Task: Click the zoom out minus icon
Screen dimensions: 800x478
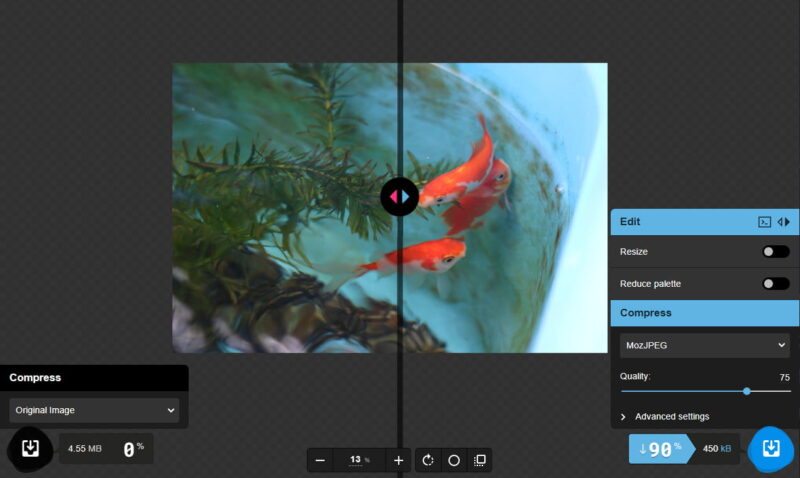Action: (x=320, y=460)
